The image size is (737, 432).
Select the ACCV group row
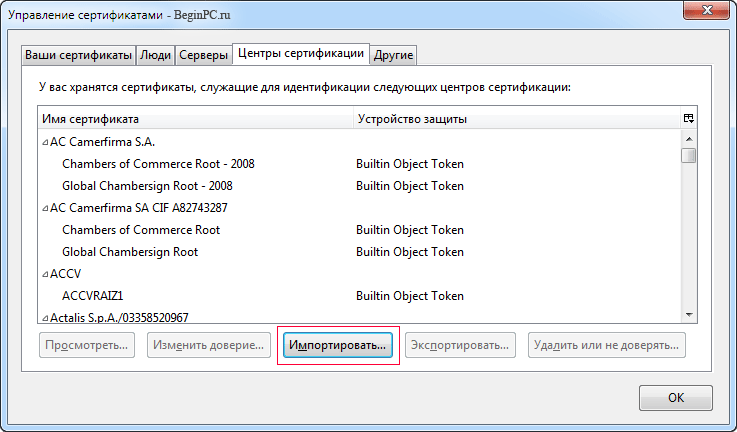pos(360,274)
